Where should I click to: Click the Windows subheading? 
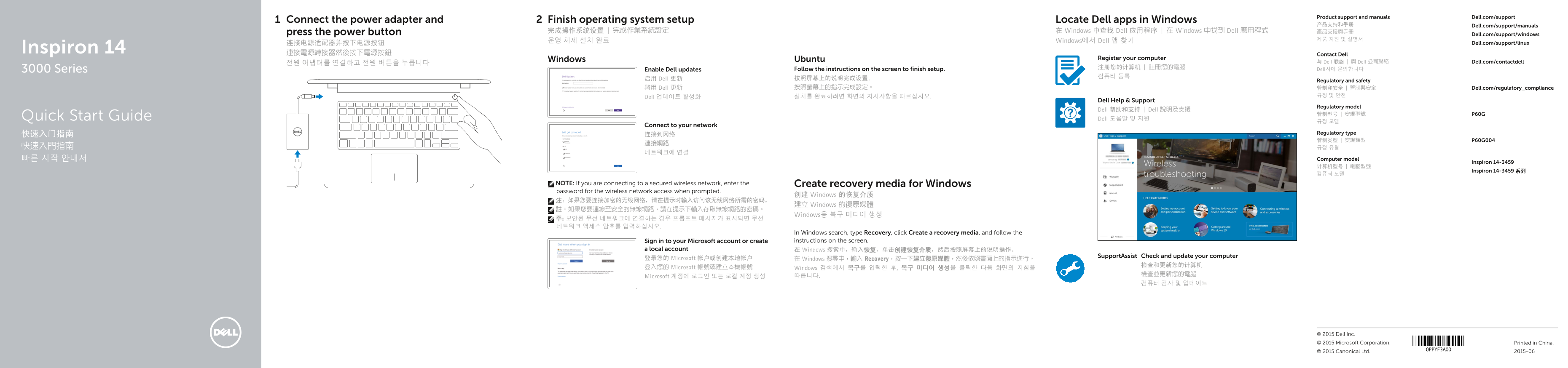(566, 59)
